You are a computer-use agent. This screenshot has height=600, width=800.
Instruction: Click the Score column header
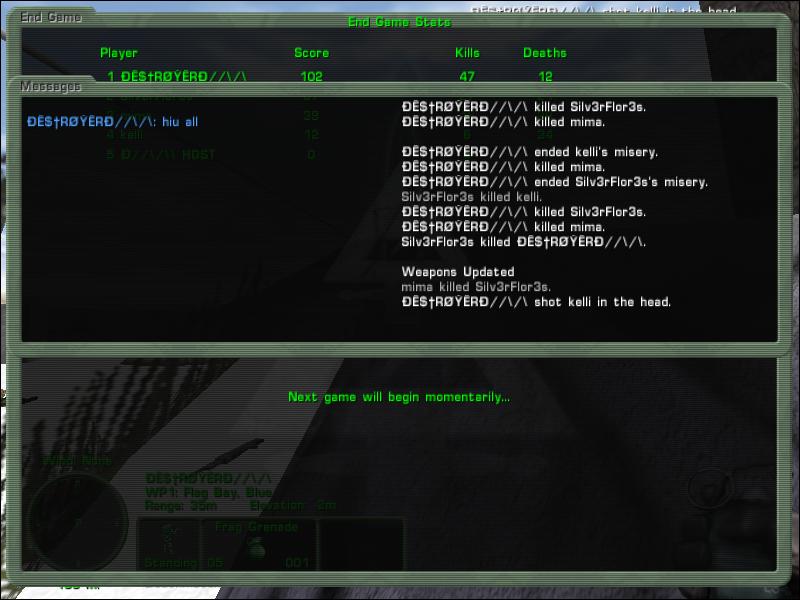[311, 53]
